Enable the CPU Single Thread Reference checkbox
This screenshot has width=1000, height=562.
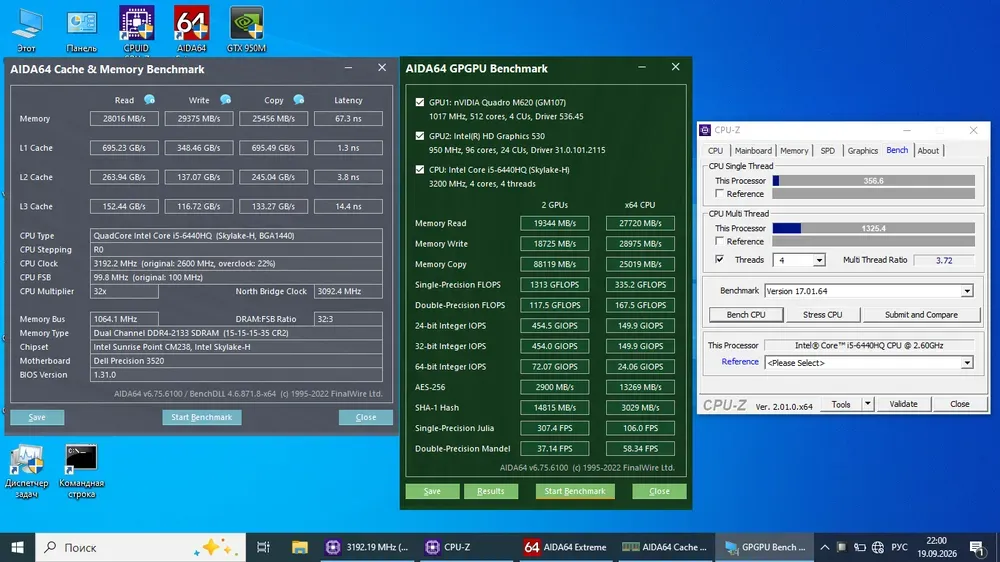click(x=719, y=194)
